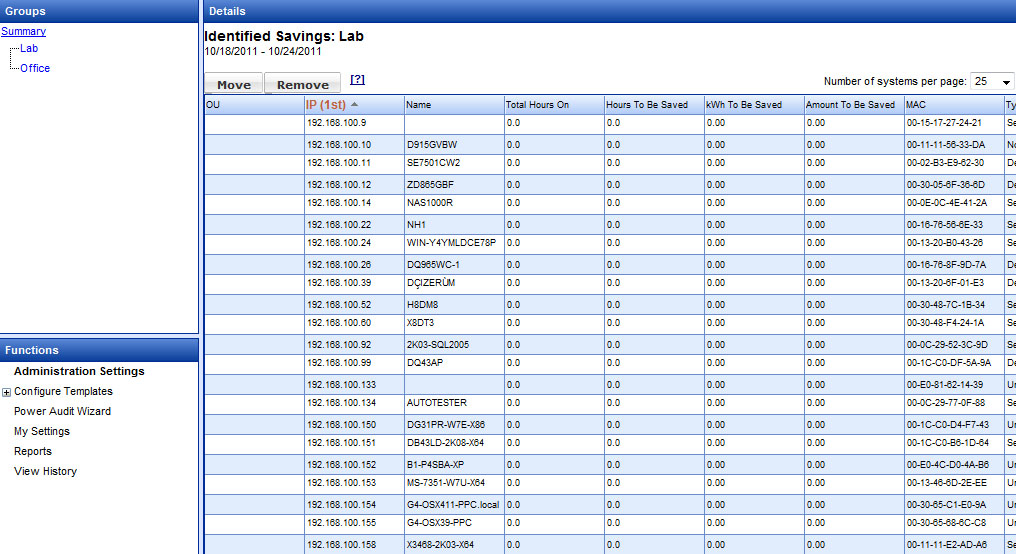
Task: Select the Office group tree item
Action: click(x=35, y=68)
